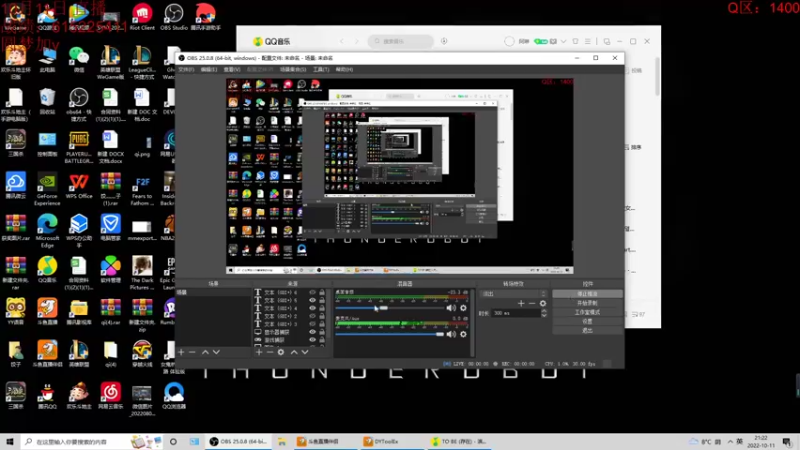Viewport: 800px width, 450px height.
Task: Open Riot Client desktop icon
Action: 142,15
